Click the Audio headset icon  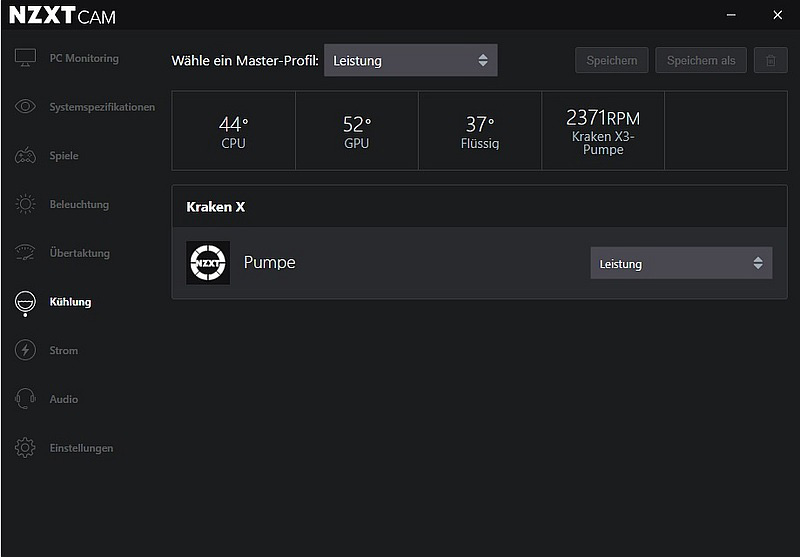pos(25,399)
